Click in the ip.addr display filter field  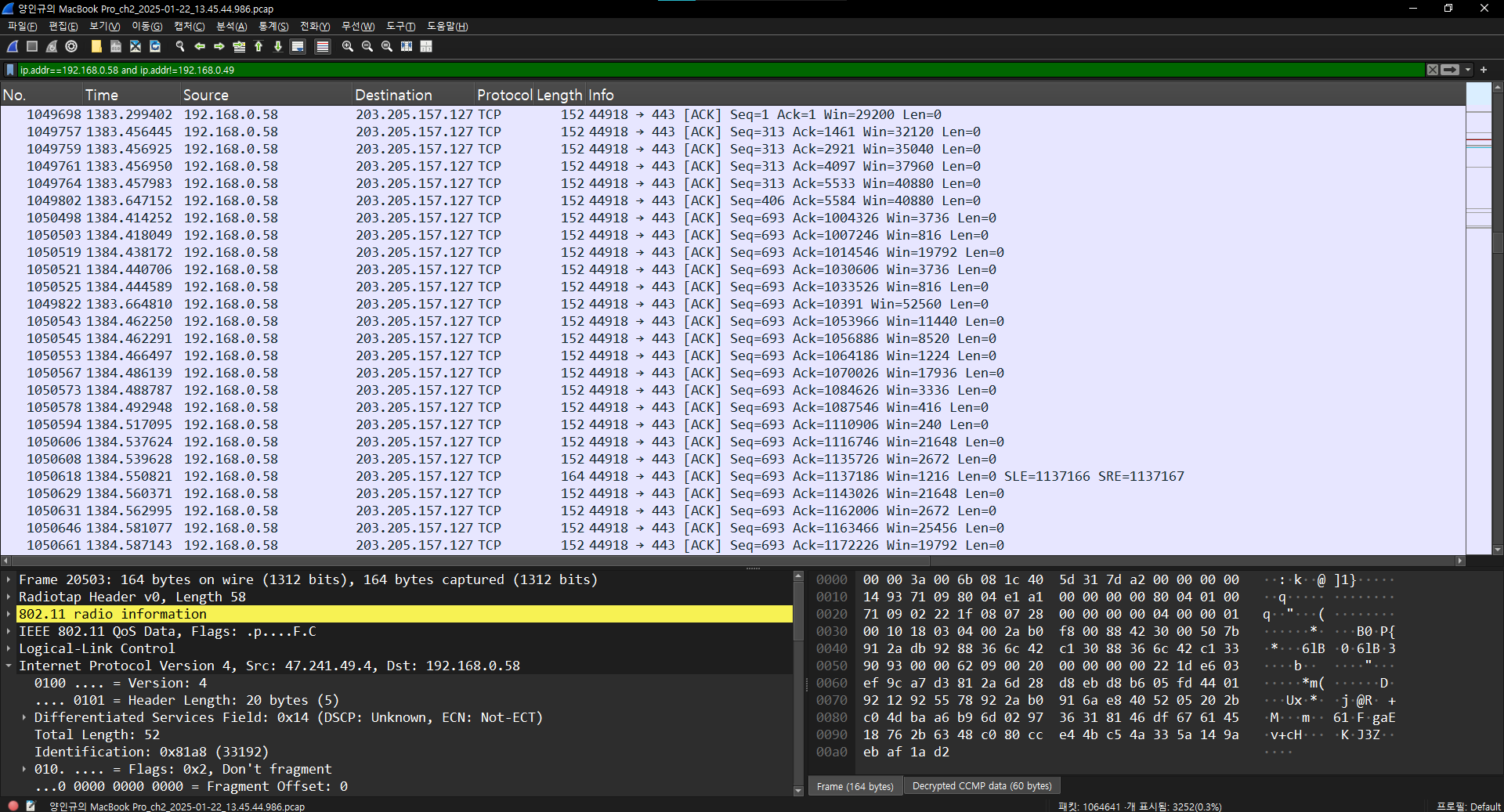click(721, 70)
